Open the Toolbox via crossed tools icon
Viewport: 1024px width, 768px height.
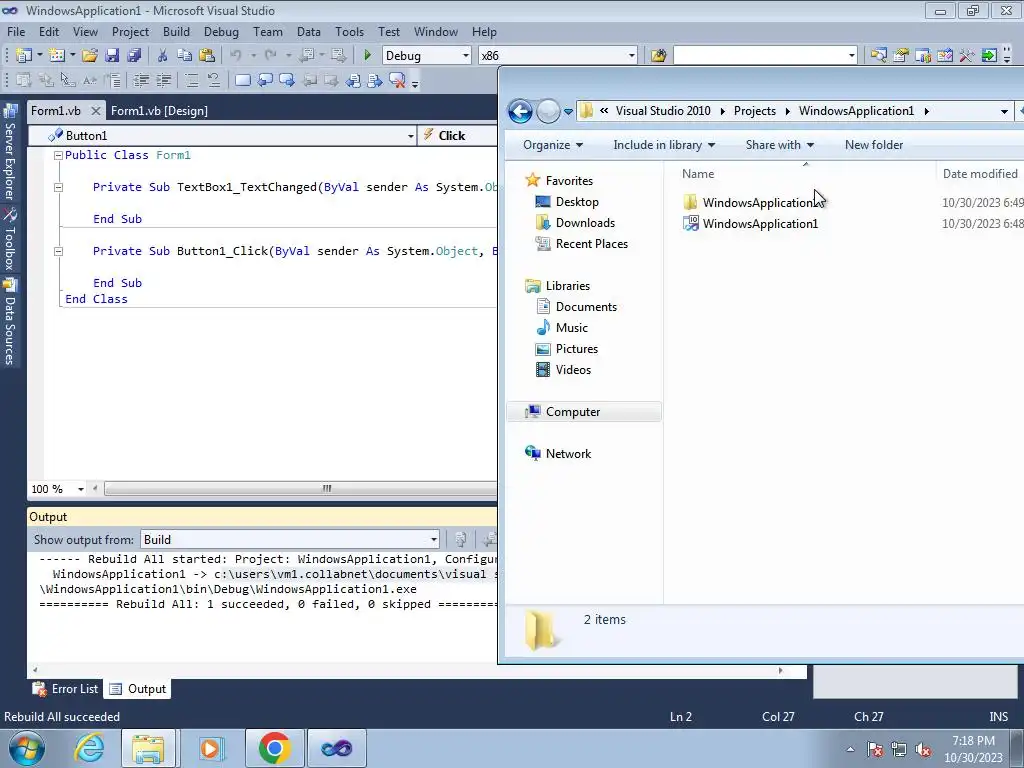[x=967, y=56]
